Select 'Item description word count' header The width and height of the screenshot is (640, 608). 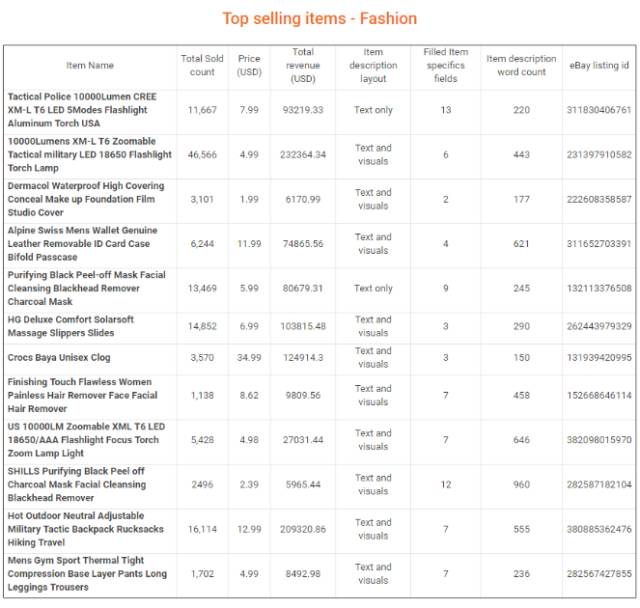pos(521,66)
